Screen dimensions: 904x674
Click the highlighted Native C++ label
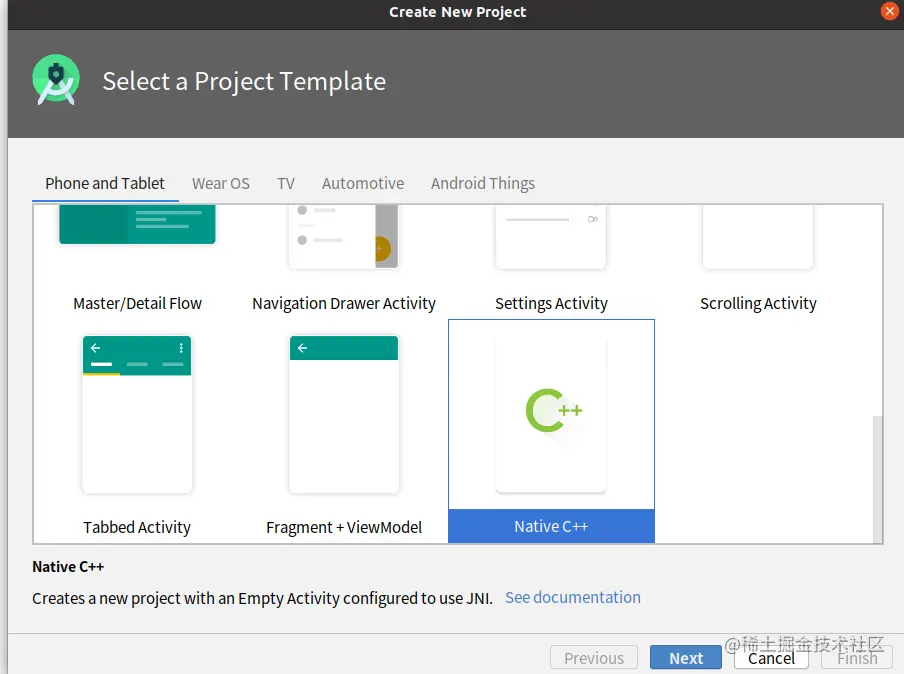[551, 527]
